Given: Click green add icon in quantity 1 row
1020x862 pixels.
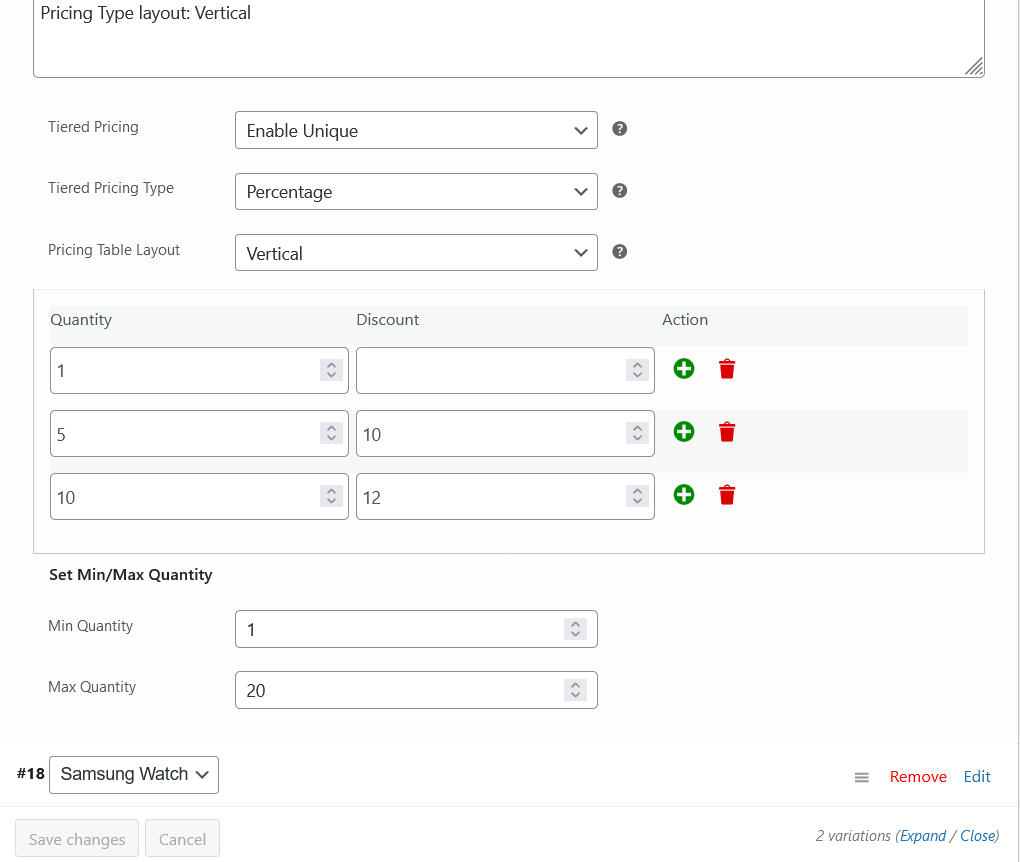Looking at the screenshot, I should pos(684,369).
